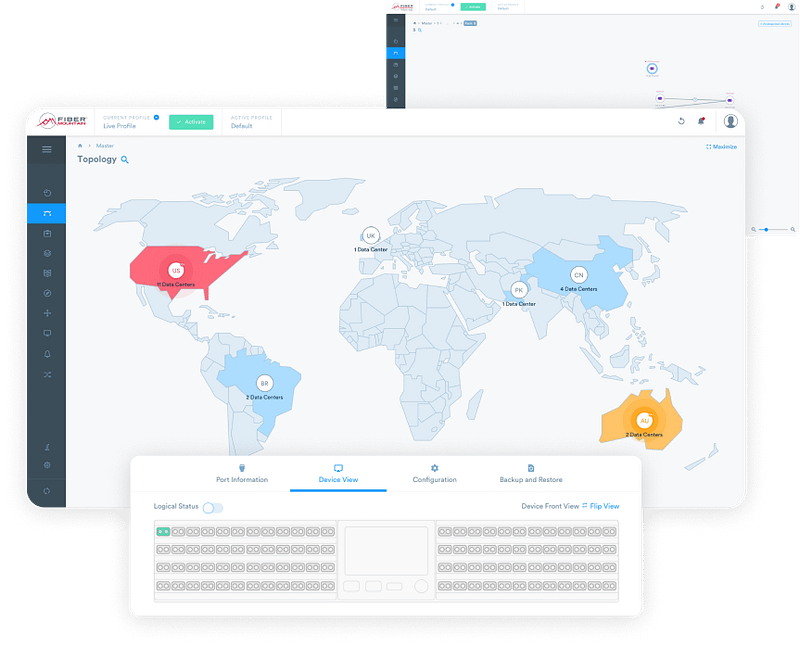Open the Backup and Restore tab

click(531, 474)
